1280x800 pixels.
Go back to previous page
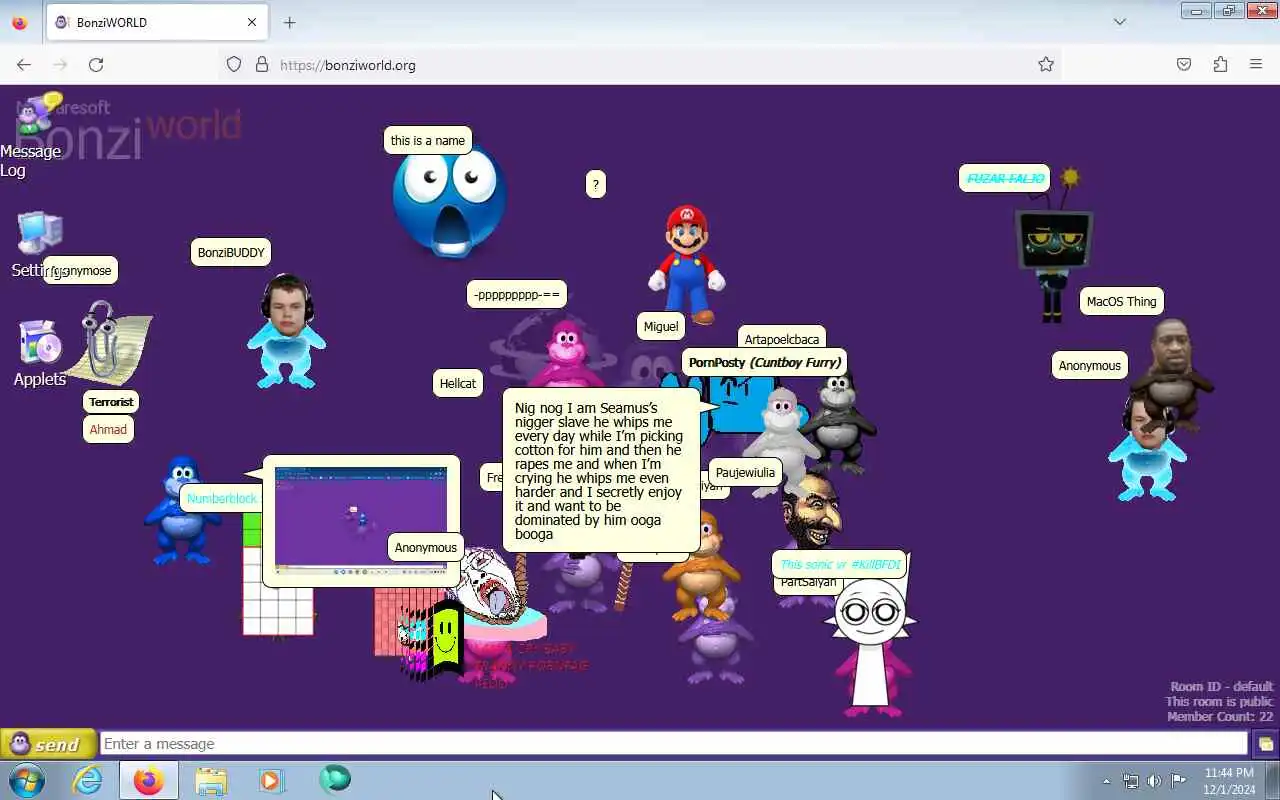[24, 64]
